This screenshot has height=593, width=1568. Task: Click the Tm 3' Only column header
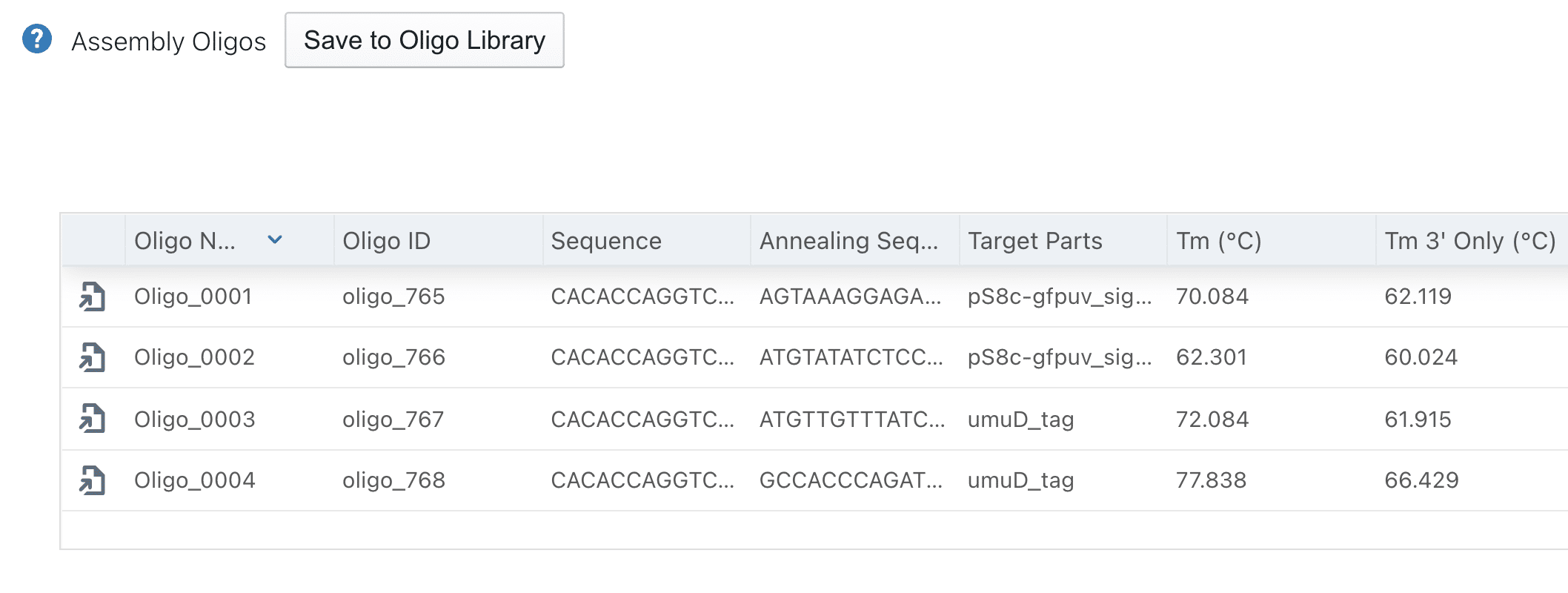pyautogui.click(x=1469, y=241)
